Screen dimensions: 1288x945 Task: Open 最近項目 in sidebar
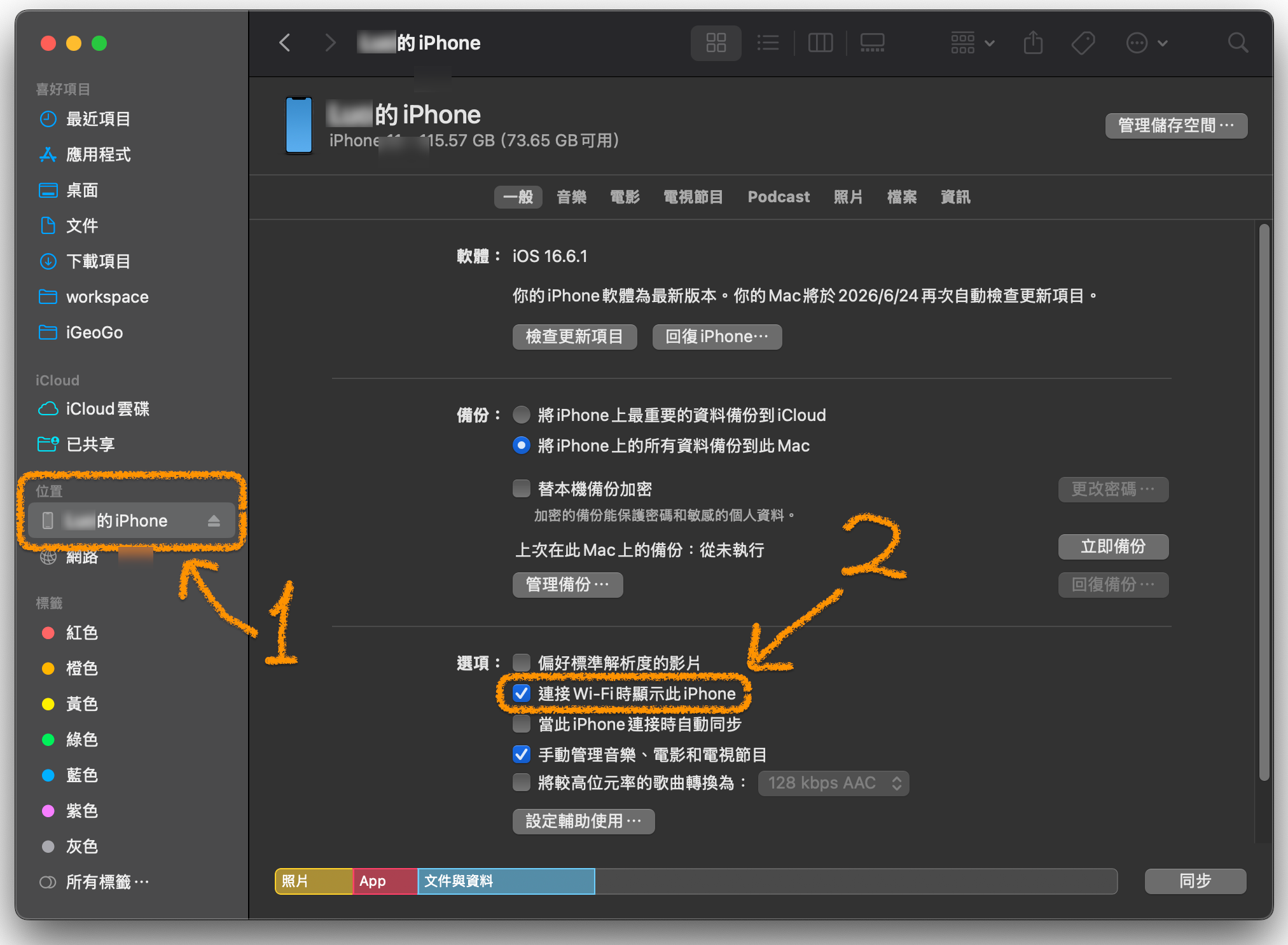point(99,119)
